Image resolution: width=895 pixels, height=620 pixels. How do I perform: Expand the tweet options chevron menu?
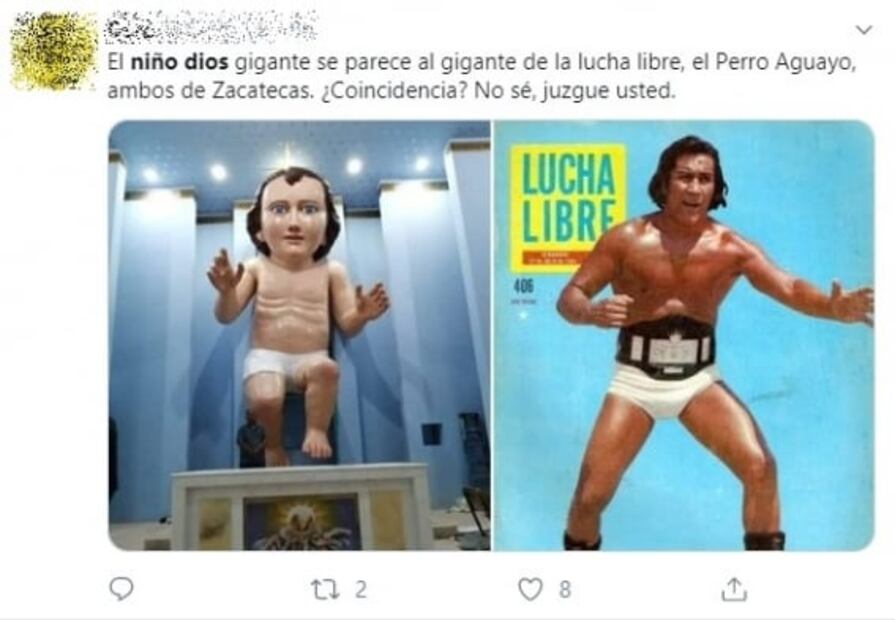point(864,30)
